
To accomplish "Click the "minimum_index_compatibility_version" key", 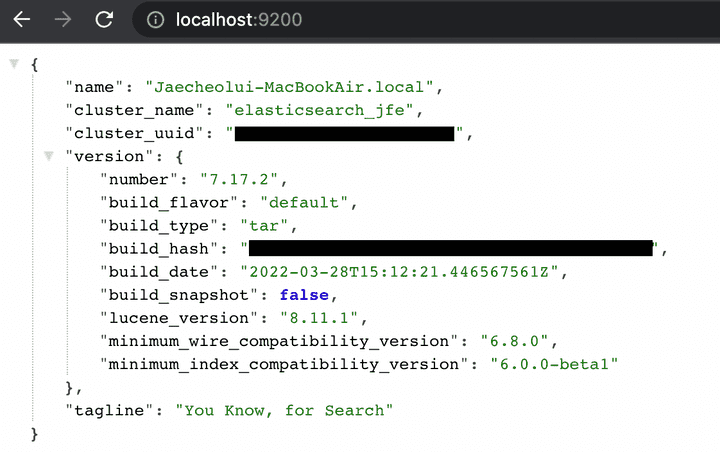I will [x=284, y=364].
